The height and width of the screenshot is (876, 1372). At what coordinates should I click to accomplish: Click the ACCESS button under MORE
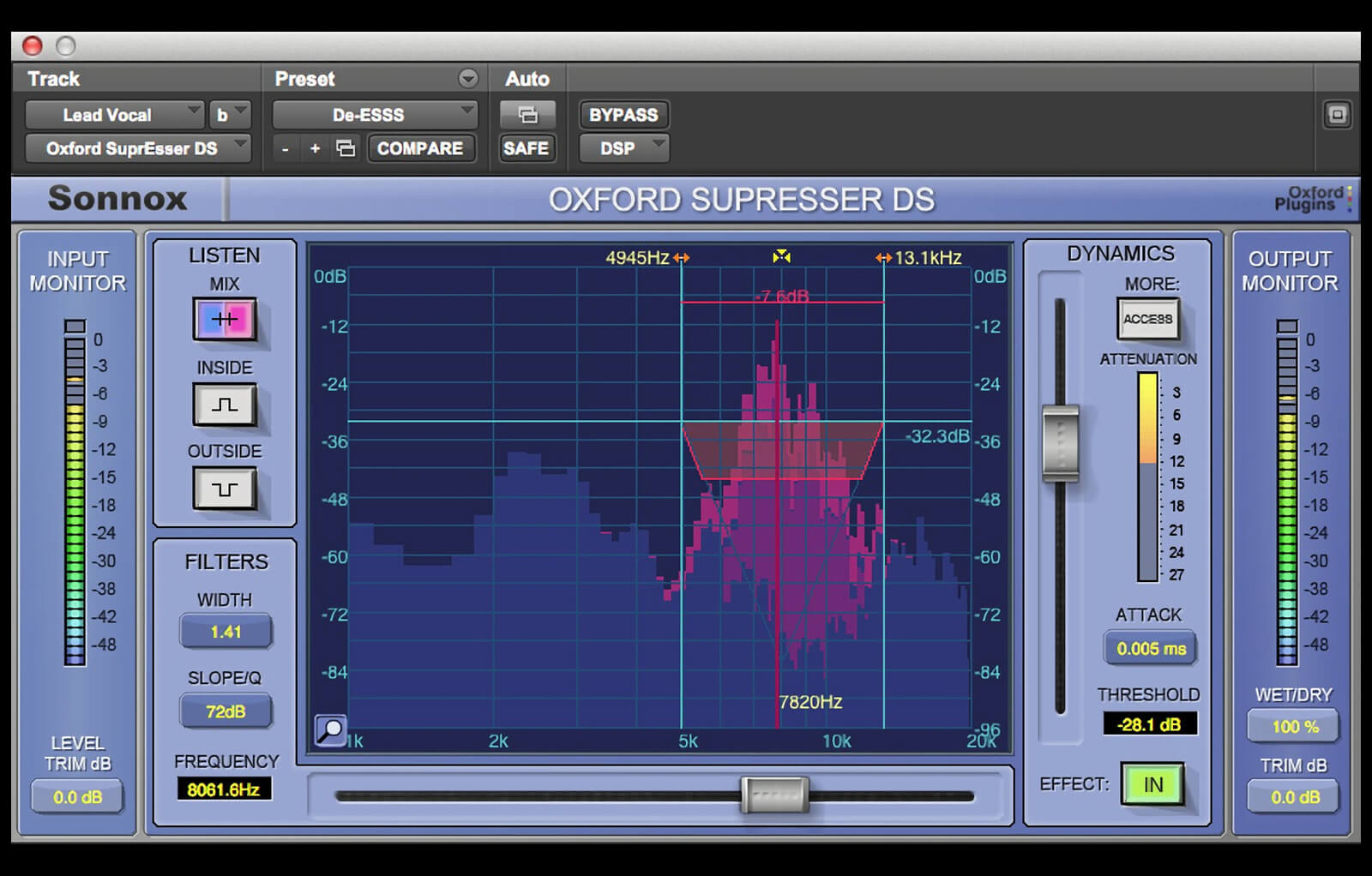(x=1148, y=319)
